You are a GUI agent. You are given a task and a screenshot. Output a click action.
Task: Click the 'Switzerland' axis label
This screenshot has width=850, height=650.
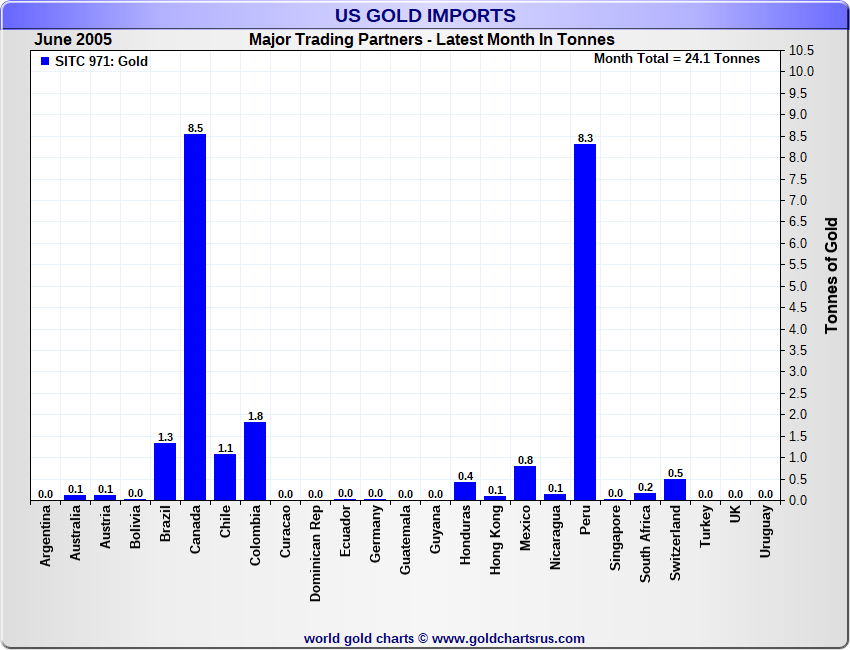tap(675, 543)
